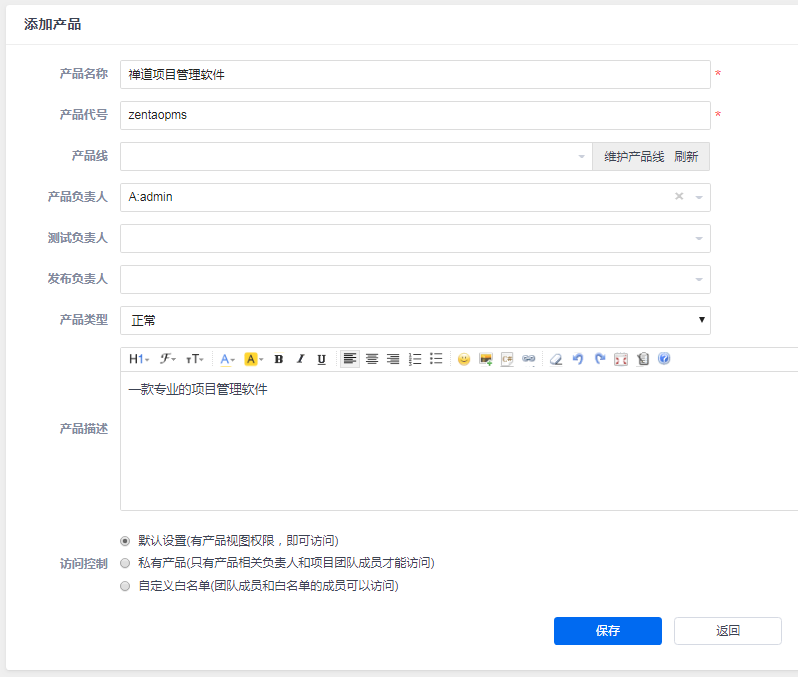The image size is (798, 677).
Task: Insert a code block (C# icon)
Action: coord(507,359)
